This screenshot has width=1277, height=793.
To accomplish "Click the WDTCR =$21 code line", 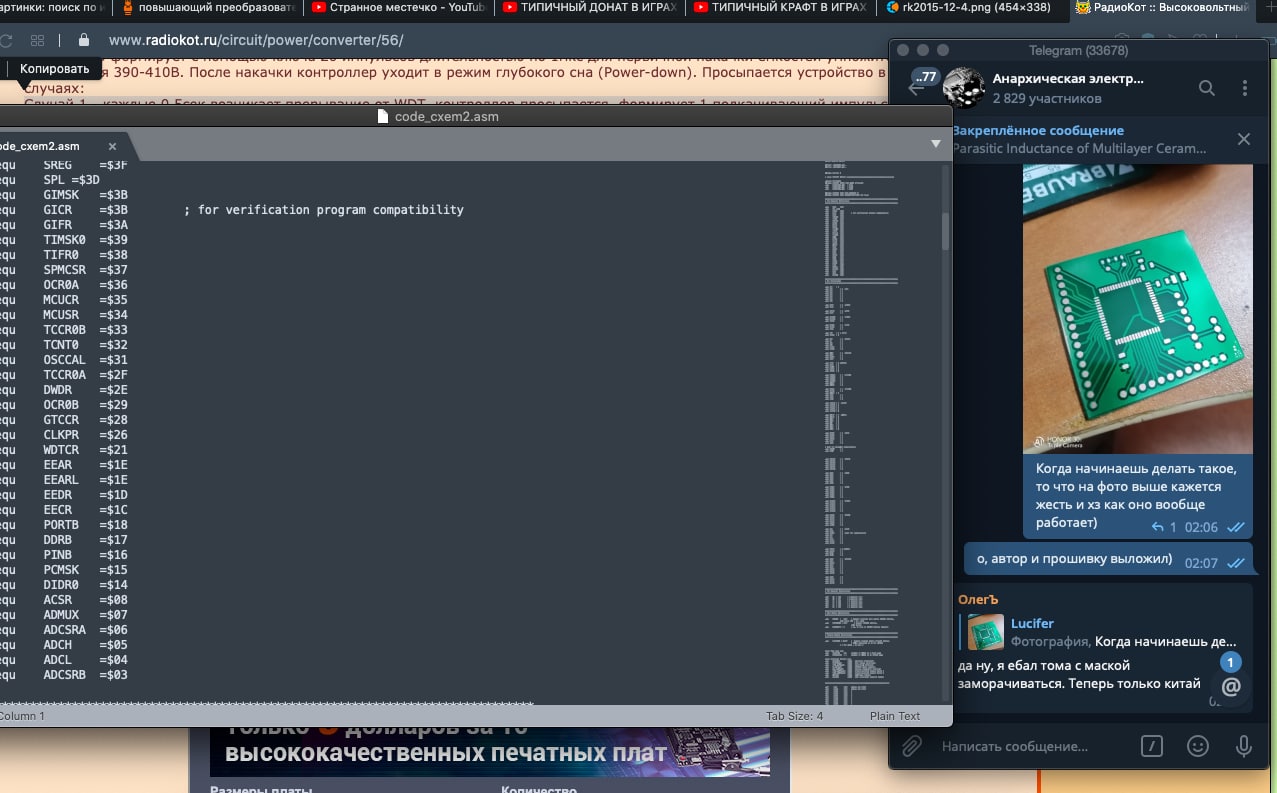I will [65, 450].
